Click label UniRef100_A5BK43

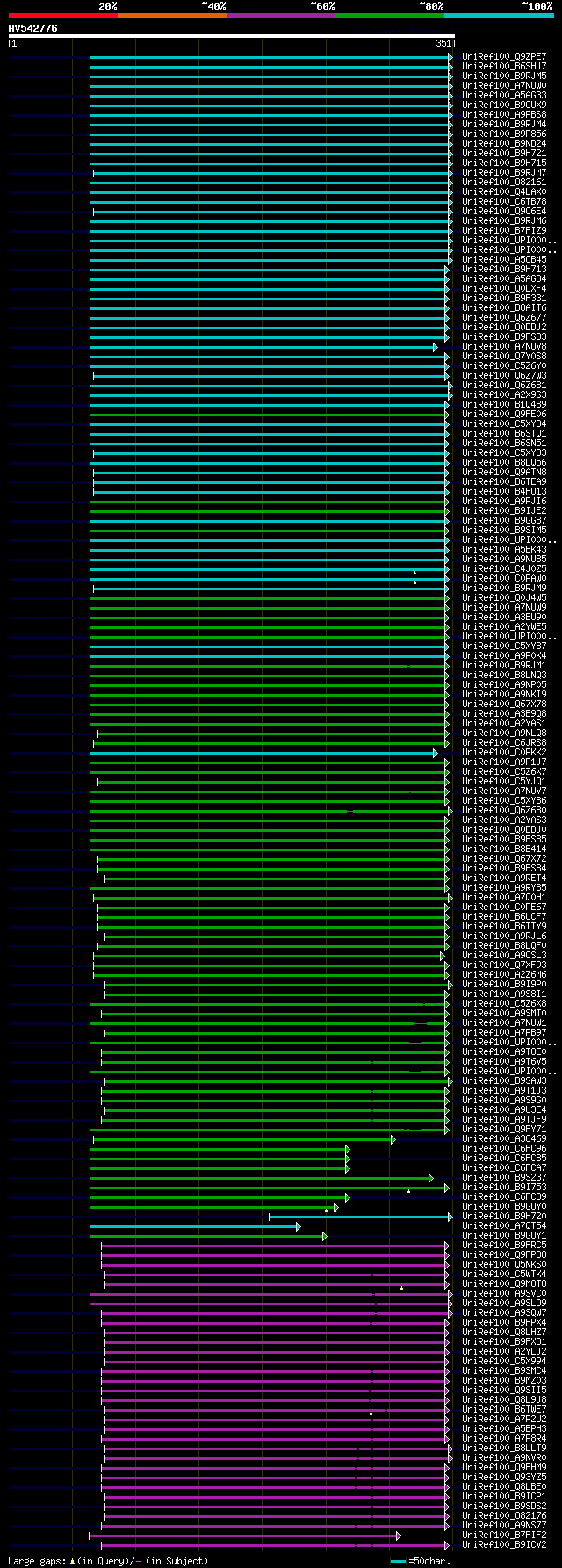click(x=504, y=549)
